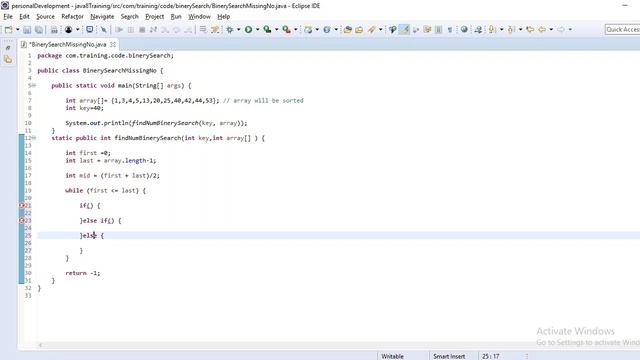Viewport: 640px width, 360px height.
Task: Close the BinerySearchMissingNo.java tab
Action: click(113, 44)
